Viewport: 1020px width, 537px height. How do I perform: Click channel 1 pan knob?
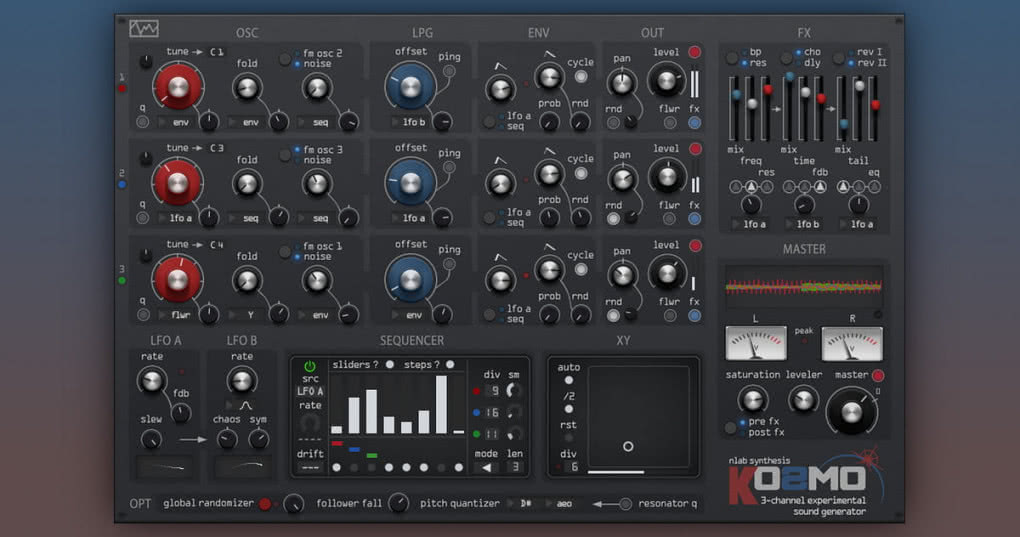(622, 83)
